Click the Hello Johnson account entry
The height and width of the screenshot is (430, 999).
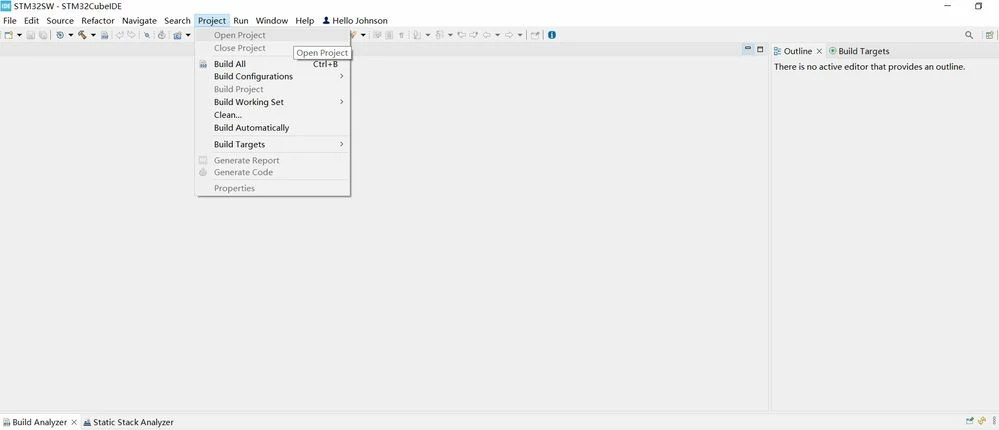click(355, 20)
